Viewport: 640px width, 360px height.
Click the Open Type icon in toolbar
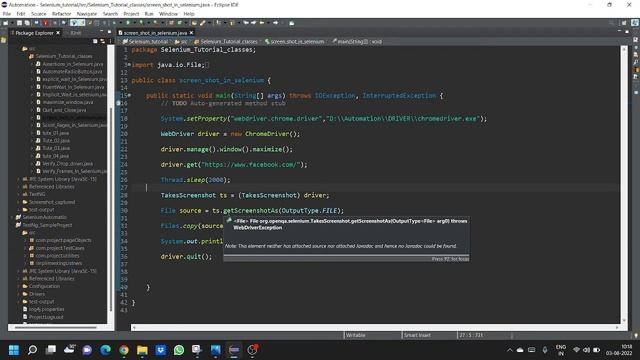(x=194, y=23)
